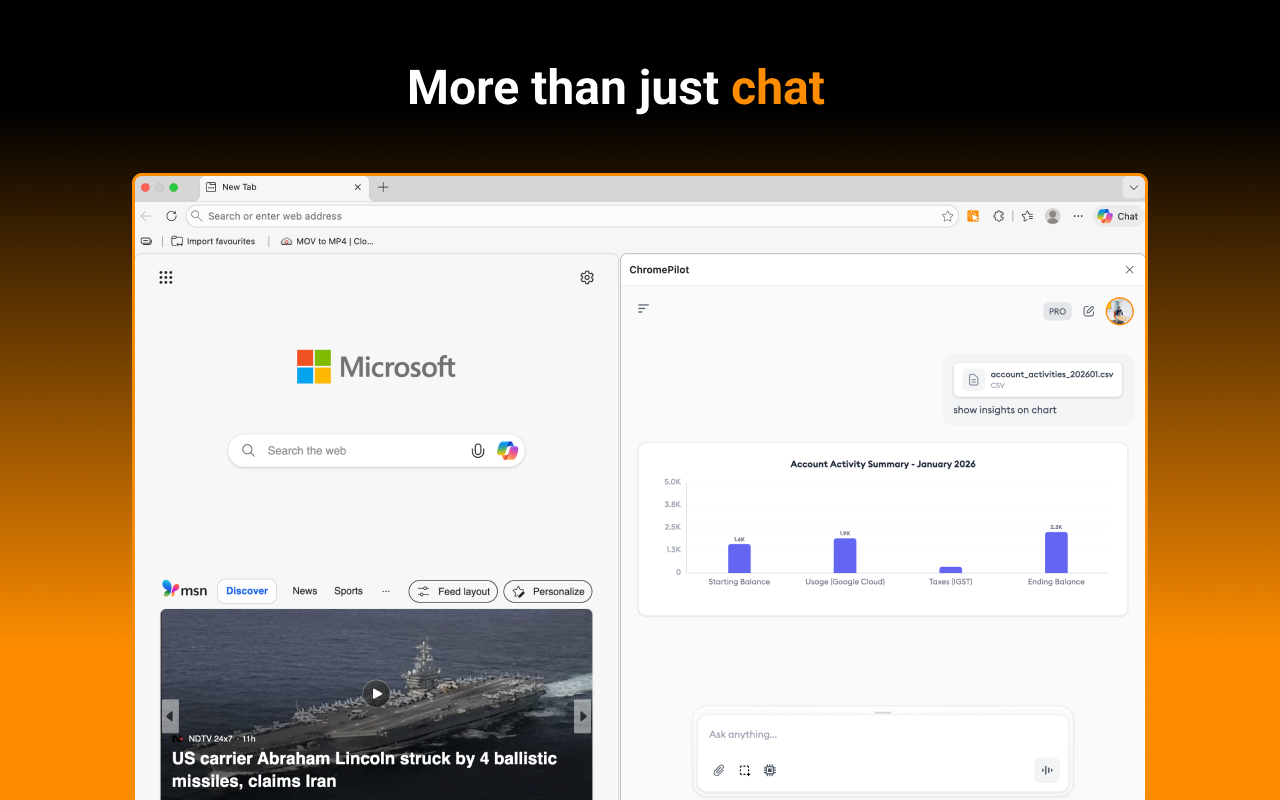
Task: Open the orange ChromePilot extension icon
Action: click(x=973, y=215)
